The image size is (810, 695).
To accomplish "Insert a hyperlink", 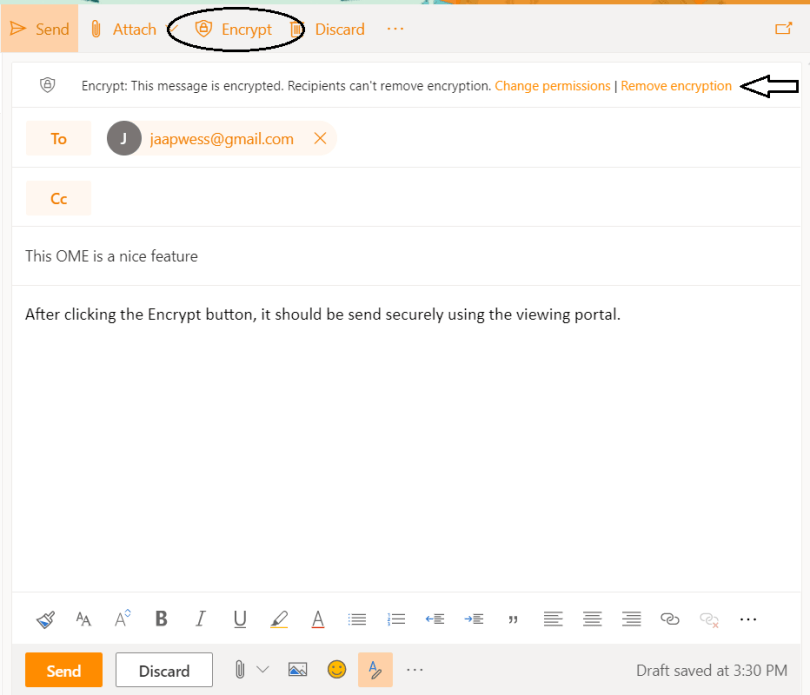I will point(670,619).
